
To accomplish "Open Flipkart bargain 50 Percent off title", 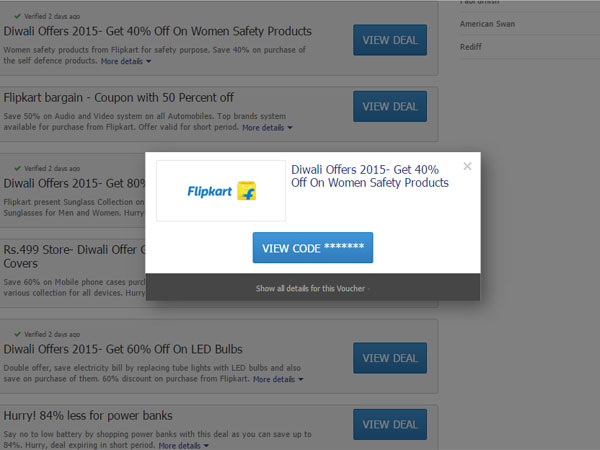I will click(118, 97).
